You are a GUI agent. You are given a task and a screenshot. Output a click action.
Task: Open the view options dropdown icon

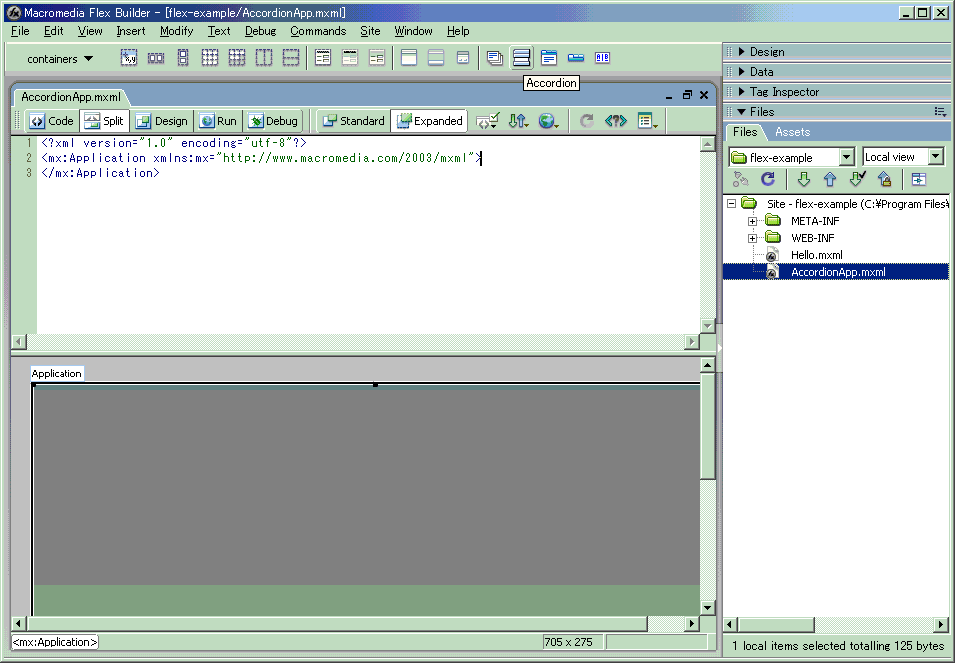coord(647,121)
